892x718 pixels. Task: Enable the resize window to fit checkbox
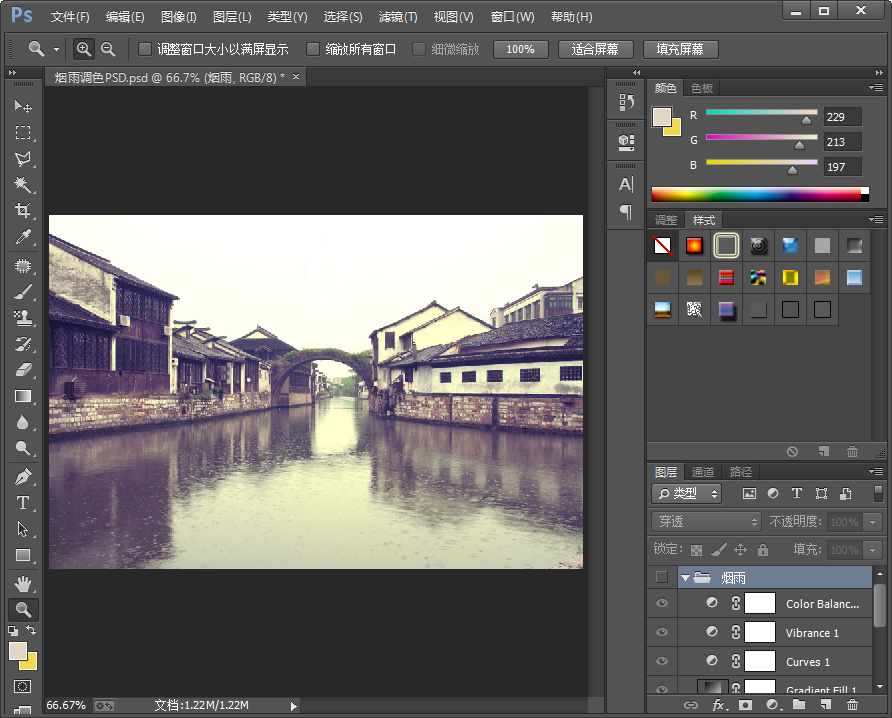click(x=145, y=49)
